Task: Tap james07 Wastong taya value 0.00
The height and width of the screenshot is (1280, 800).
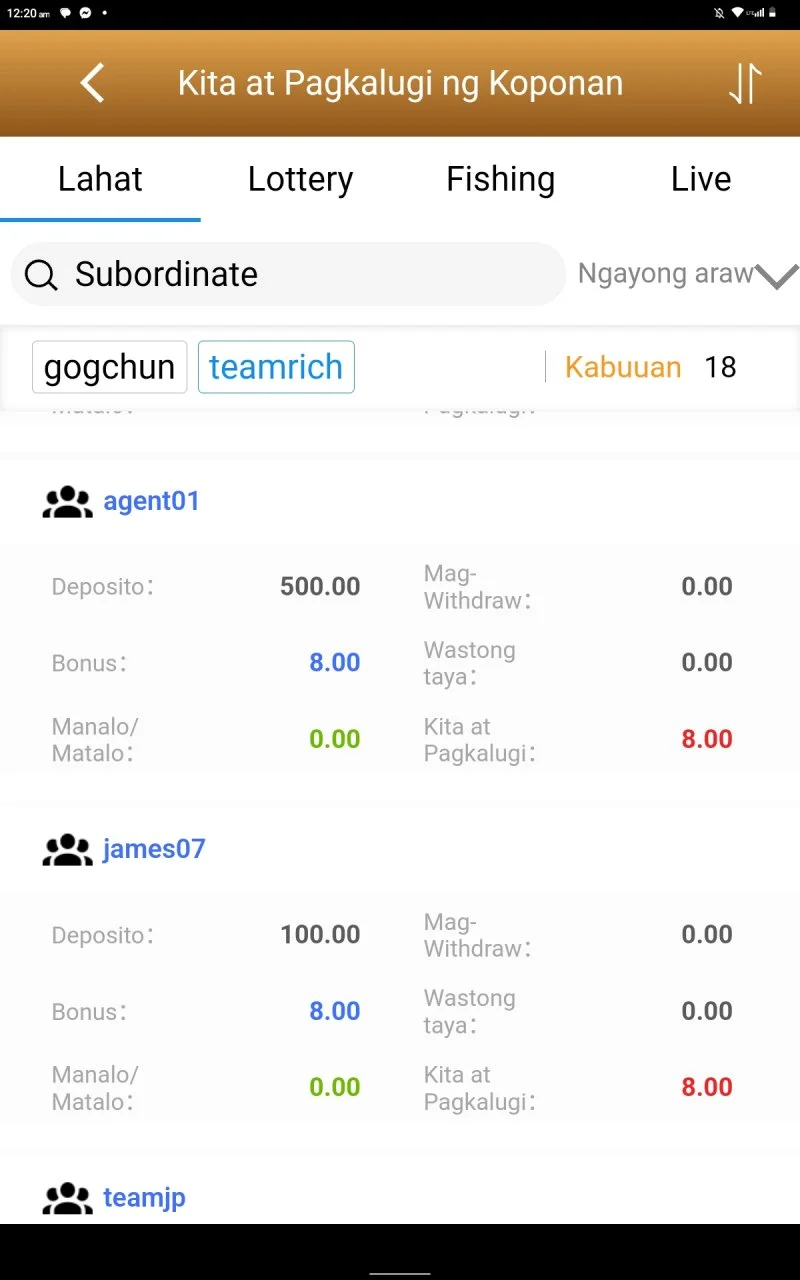Action: [707, 1011]
